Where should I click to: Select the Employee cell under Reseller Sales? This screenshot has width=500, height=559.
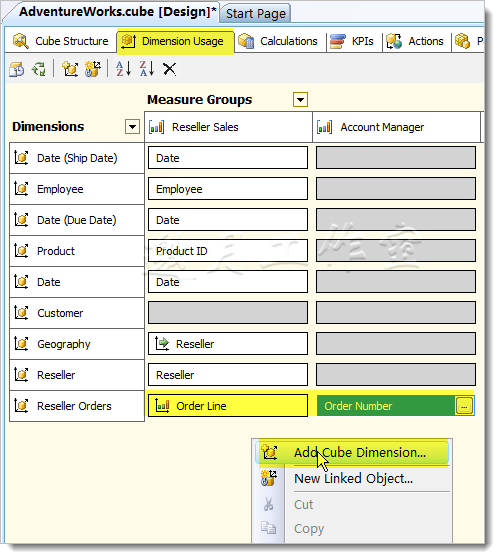228,189
